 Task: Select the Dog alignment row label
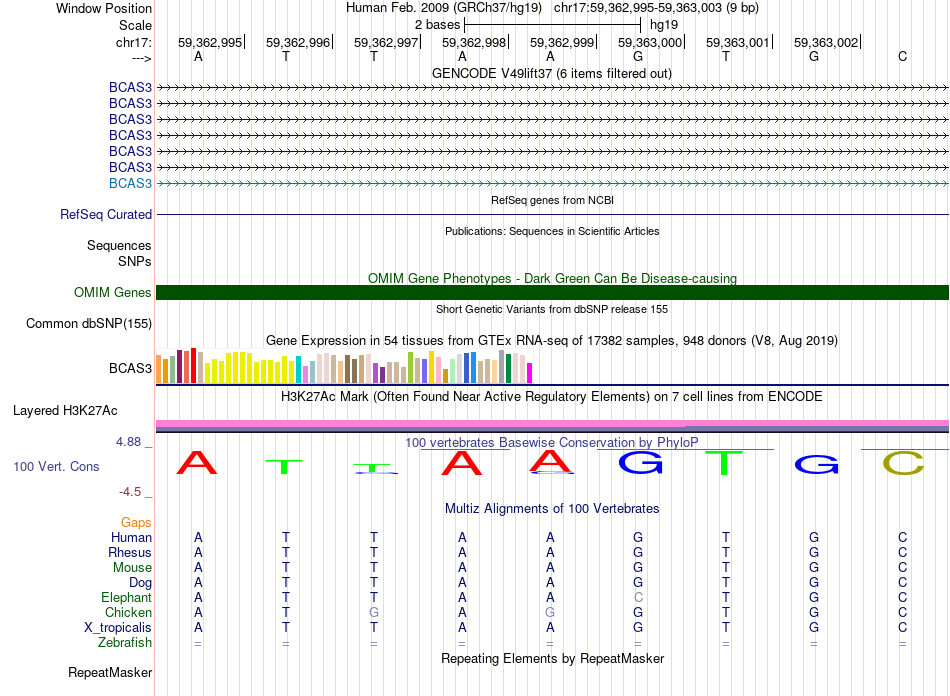pyautogui.click(x=140, y=583)
